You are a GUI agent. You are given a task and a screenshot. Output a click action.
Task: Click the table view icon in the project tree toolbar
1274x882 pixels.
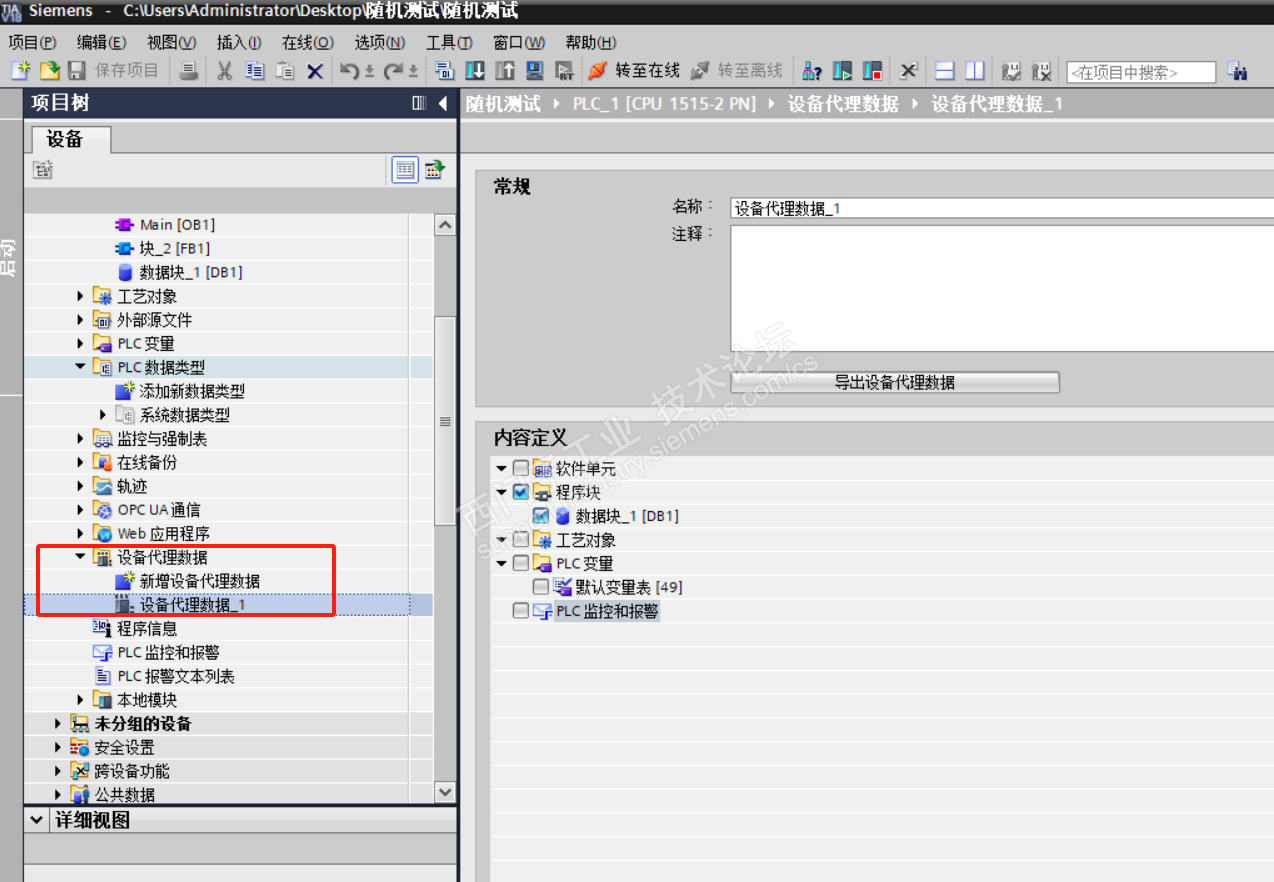[404, 169]
